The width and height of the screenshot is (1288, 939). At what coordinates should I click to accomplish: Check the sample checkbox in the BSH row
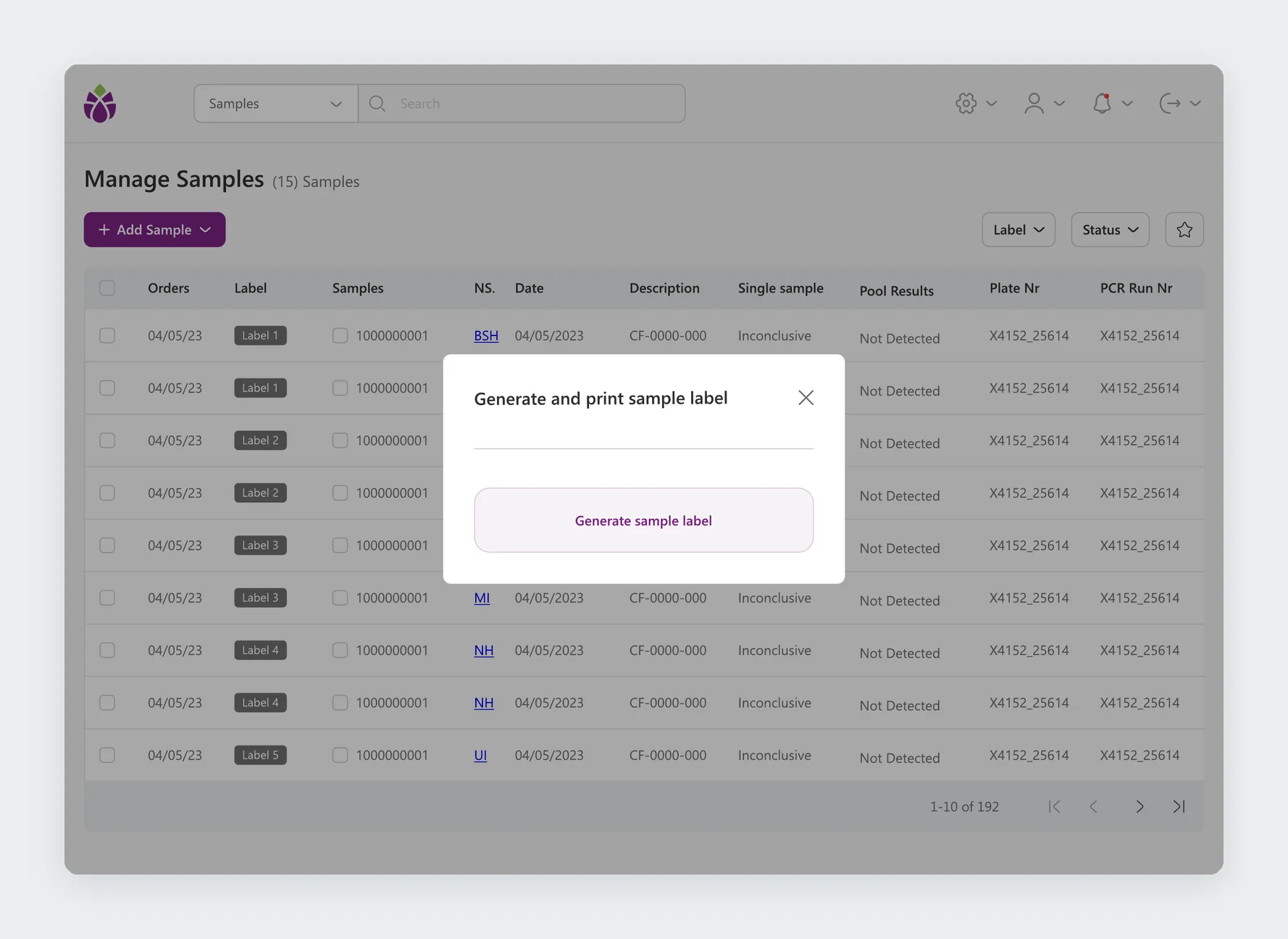click(340, 335)
